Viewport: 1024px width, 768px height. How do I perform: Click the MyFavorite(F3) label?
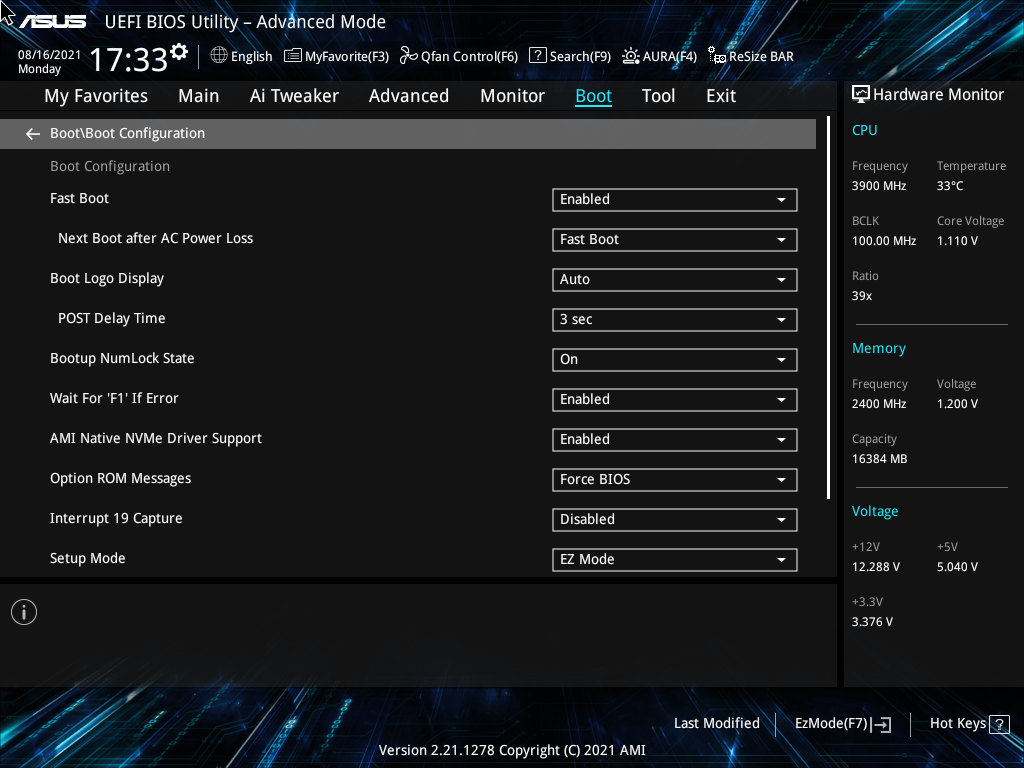(347, 57)
